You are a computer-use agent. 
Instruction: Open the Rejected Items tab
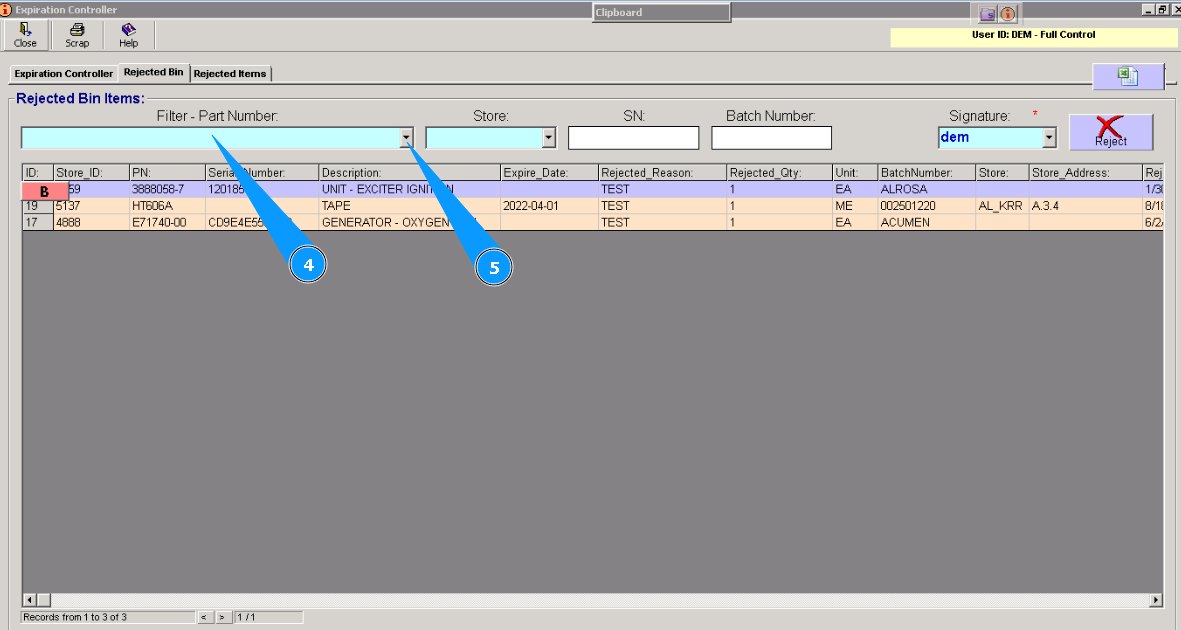pyautogui.click(x=230, y=73)
